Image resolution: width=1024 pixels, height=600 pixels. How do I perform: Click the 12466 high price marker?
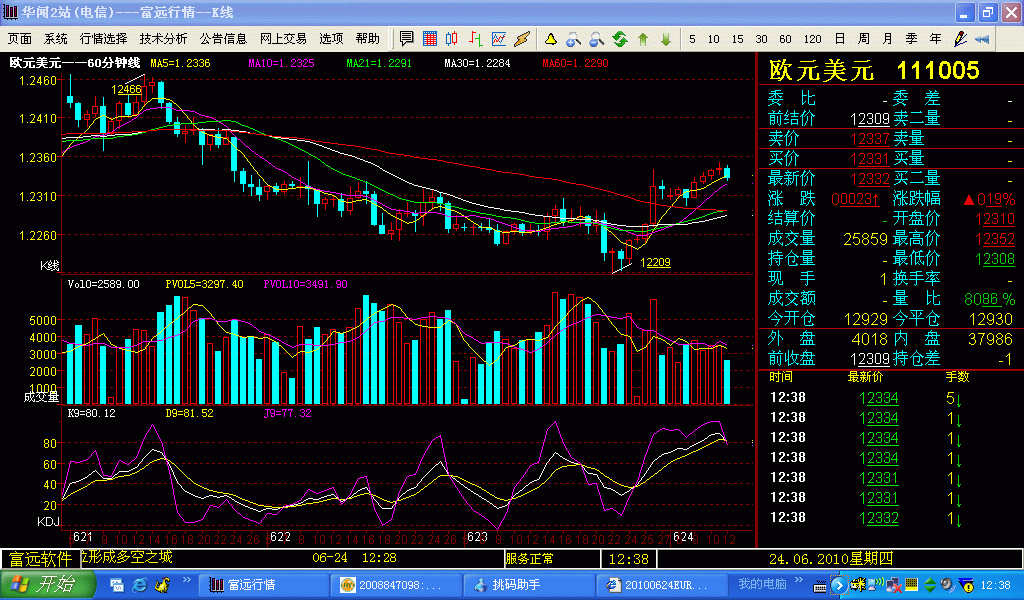click(126, 89)
